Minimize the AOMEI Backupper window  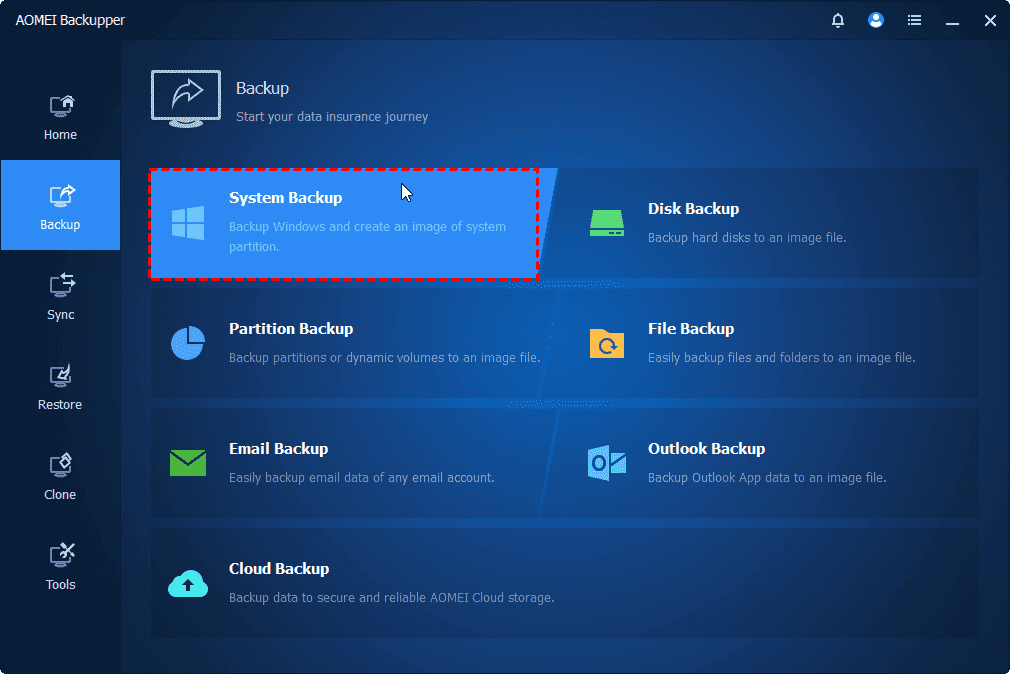tap(952, 23)
